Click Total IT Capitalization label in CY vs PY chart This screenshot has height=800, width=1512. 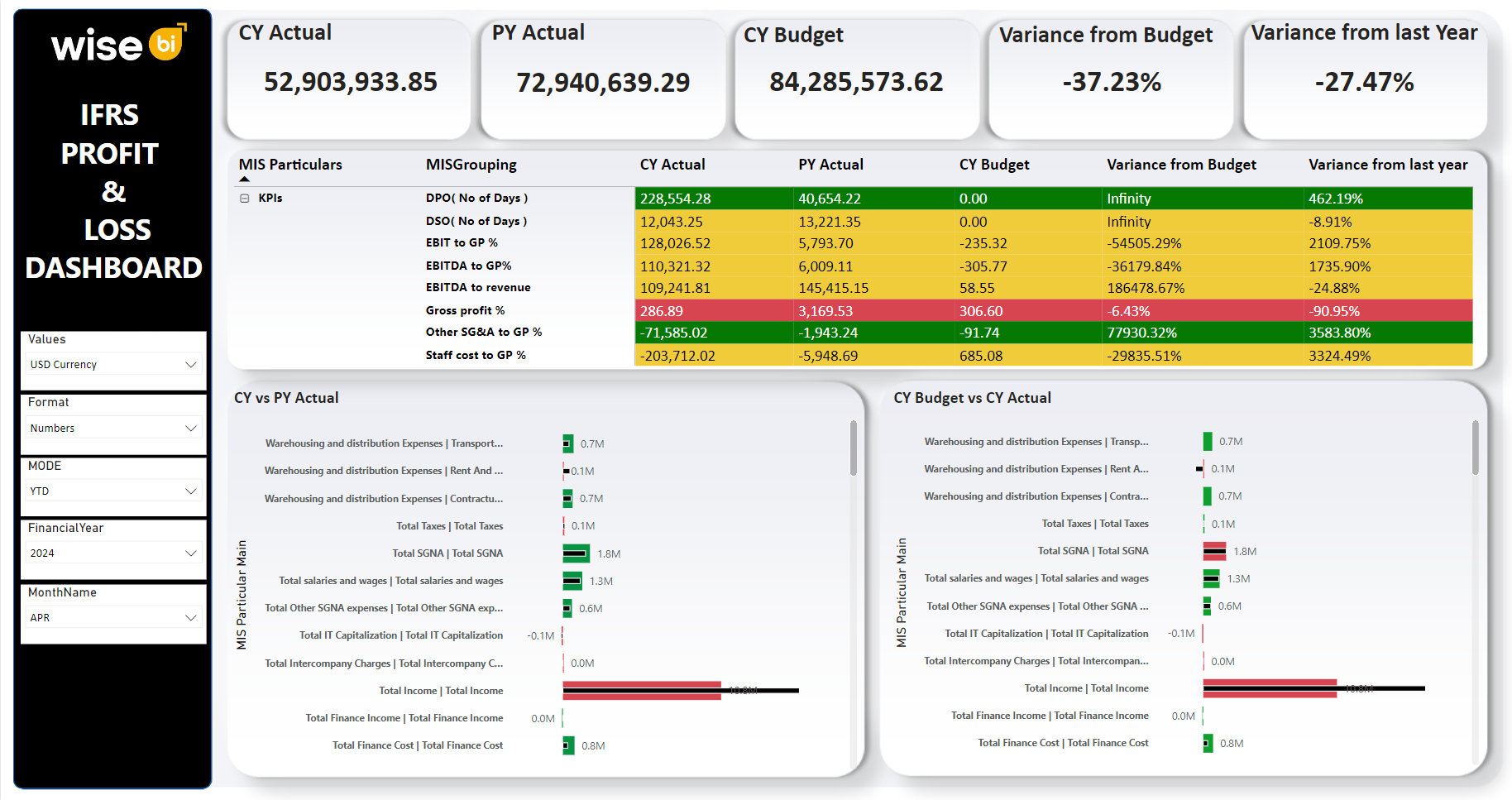pyautogui.click(x=401, y=635)
